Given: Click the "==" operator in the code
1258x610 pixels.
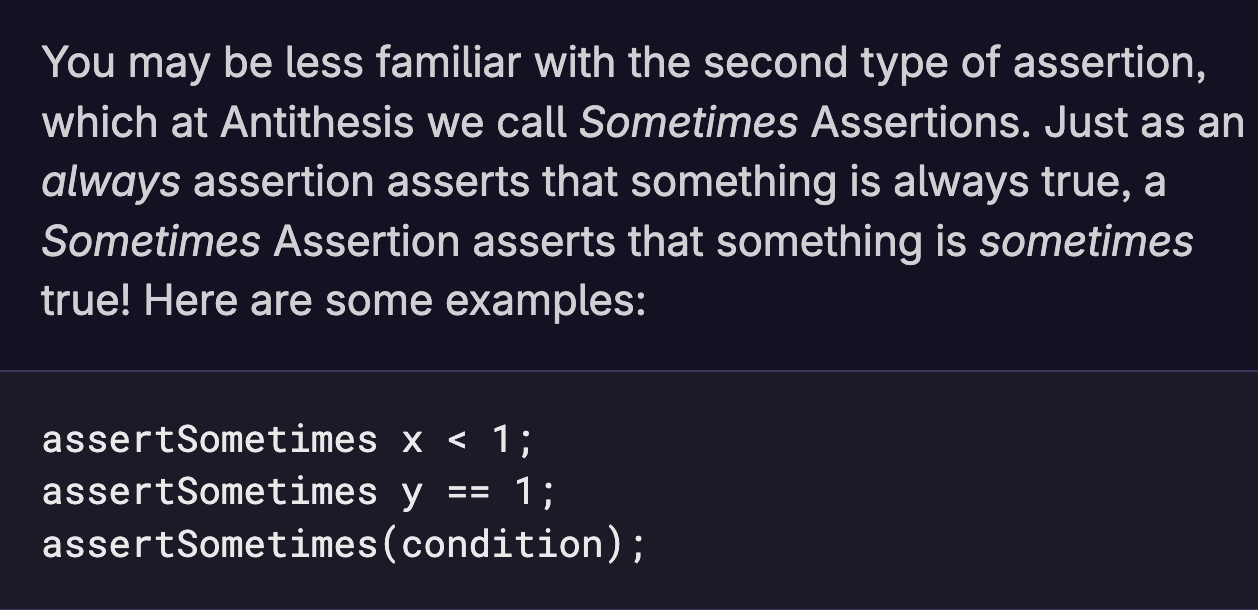Looking at the screenshot, I should [x=468, y=492].
